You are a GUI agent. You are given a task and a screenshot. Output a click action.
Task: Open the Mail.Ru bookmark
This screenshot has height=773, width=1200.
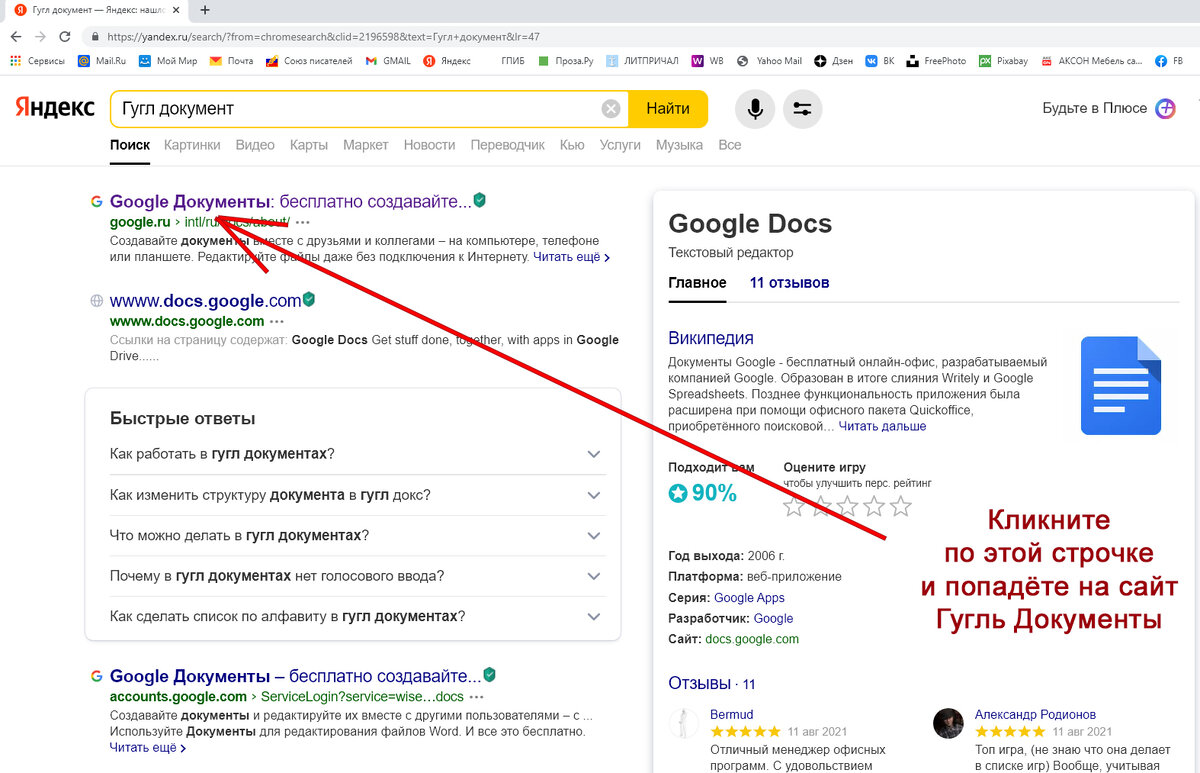click(100, 61)
